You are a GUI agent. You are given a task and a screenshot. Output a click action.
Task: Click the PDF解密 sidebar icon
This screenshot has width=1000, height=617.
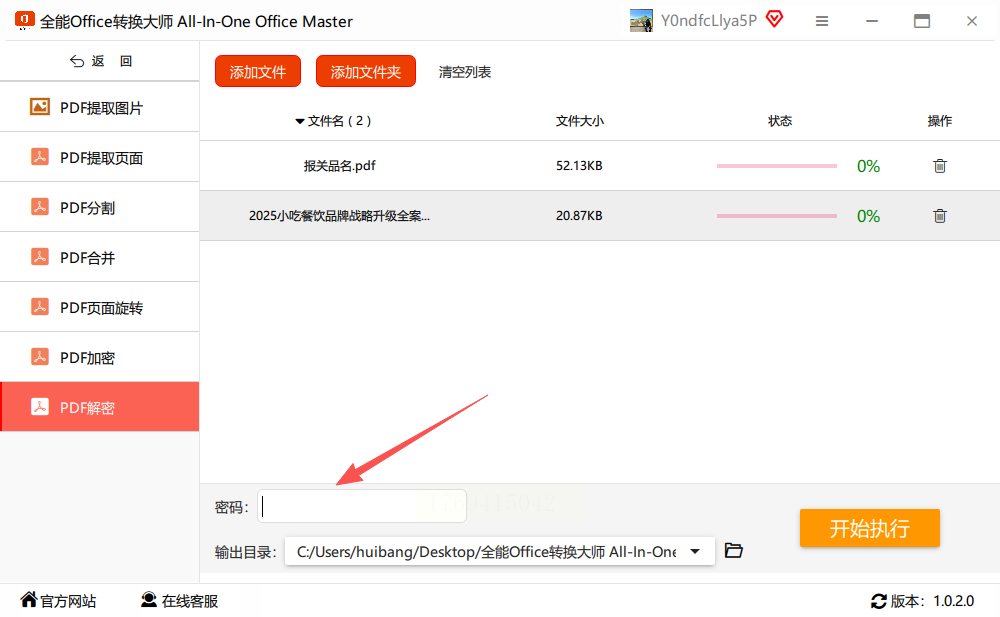pos(40,406)
